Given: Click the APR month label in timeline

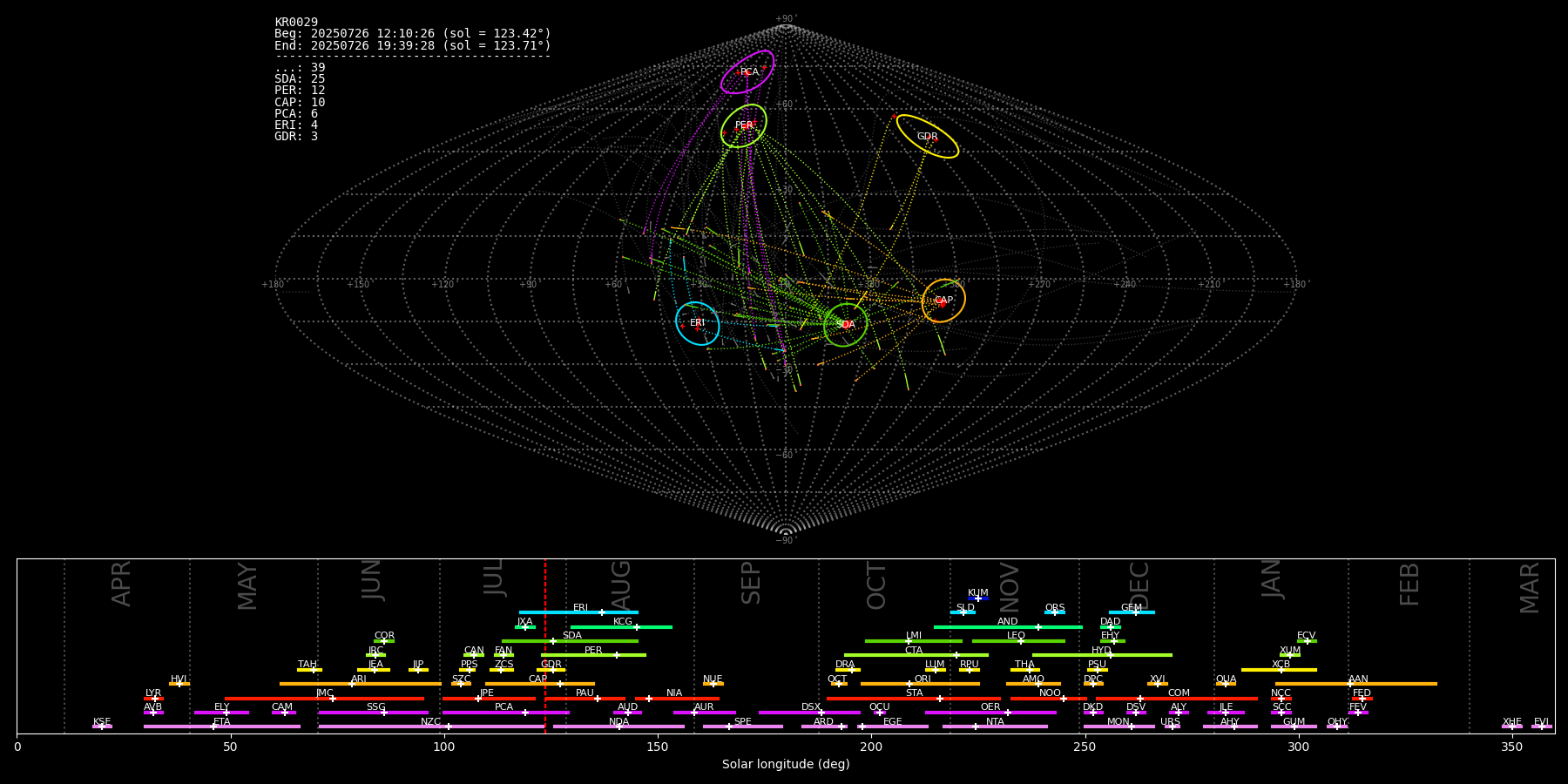Looking at the screenshot, I should pos(121,584).
